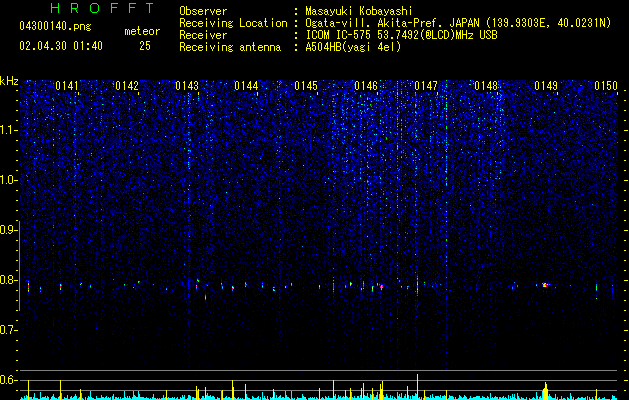This screenshot has width=629, height=400.
Task: Click the HROFFT title text
Action: pos(102,8)
